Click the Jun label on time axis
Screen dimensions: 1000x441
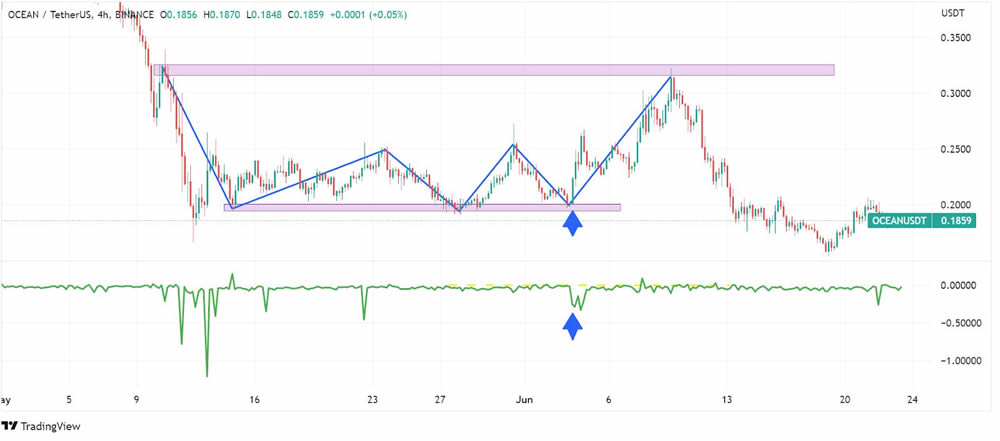click(525, 400)
